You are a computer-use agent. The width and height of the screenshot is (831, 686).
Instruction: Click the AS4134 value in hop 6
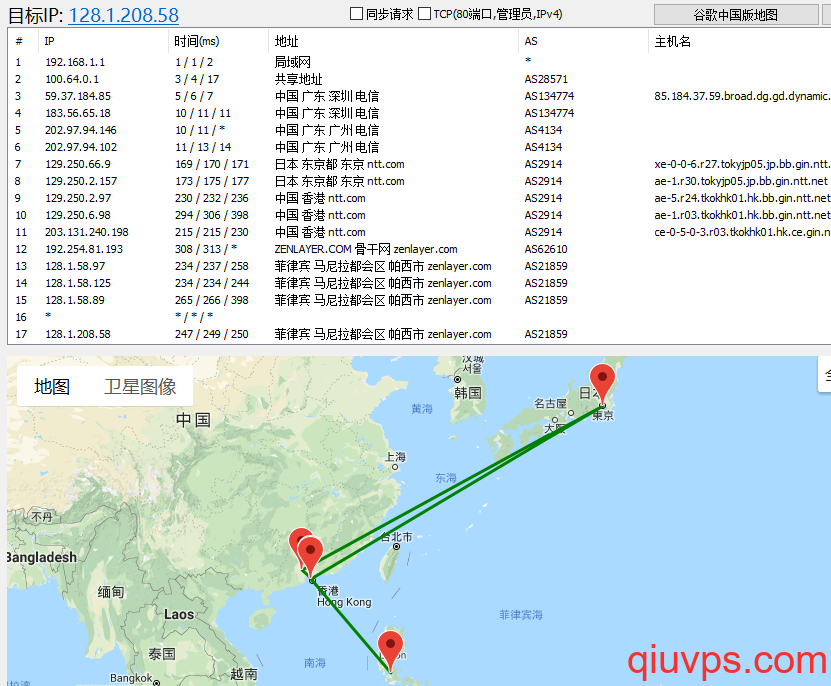543,147
